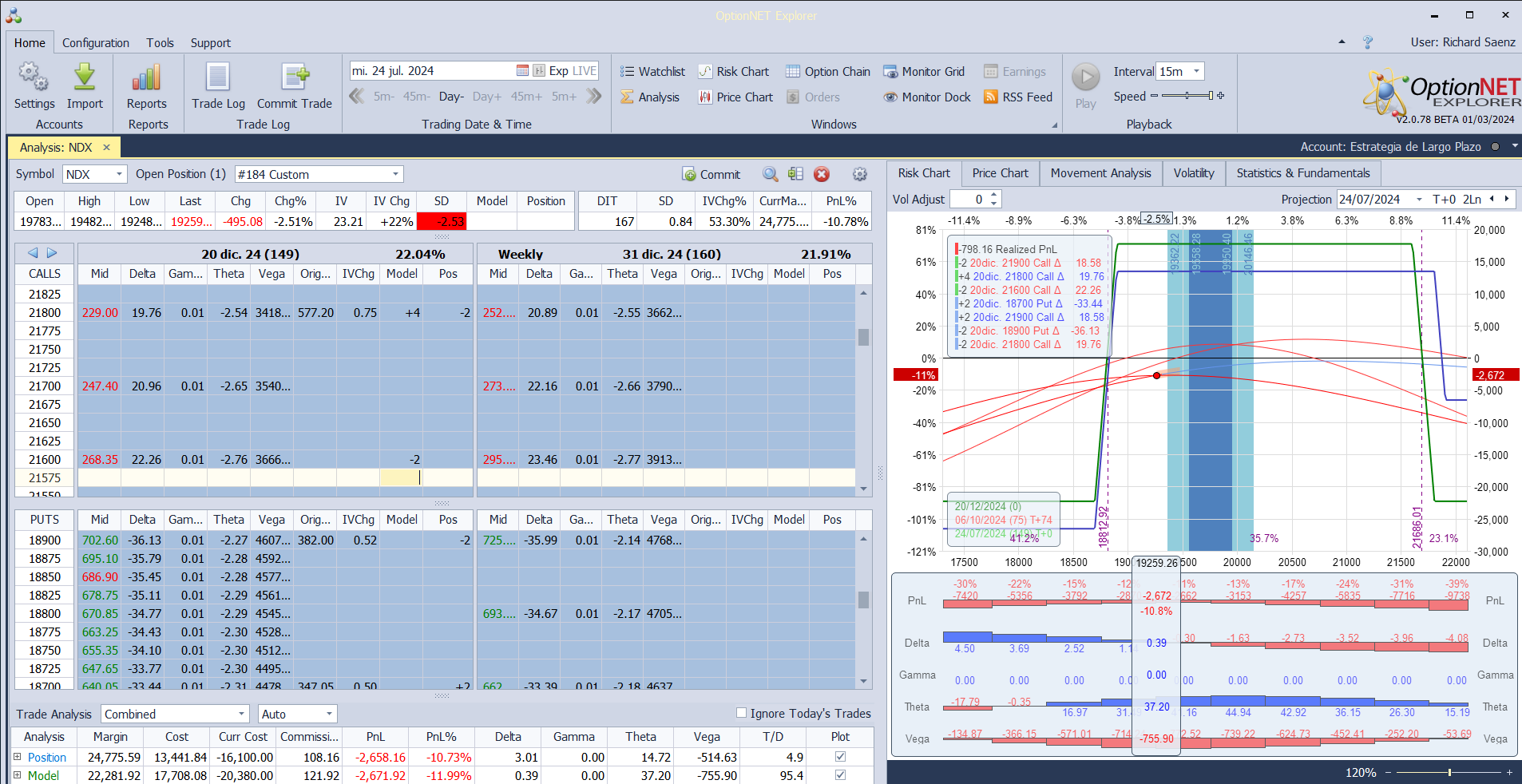Switch to the Tools ribbon tab

[160, 42]
